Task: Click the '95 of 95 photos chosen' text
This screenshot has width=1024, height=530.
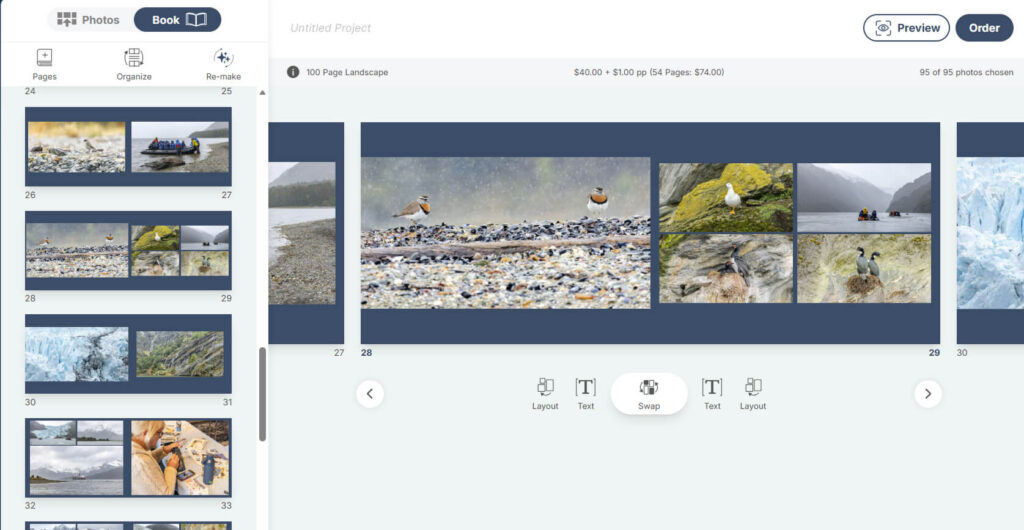Action: click(967, 72)
